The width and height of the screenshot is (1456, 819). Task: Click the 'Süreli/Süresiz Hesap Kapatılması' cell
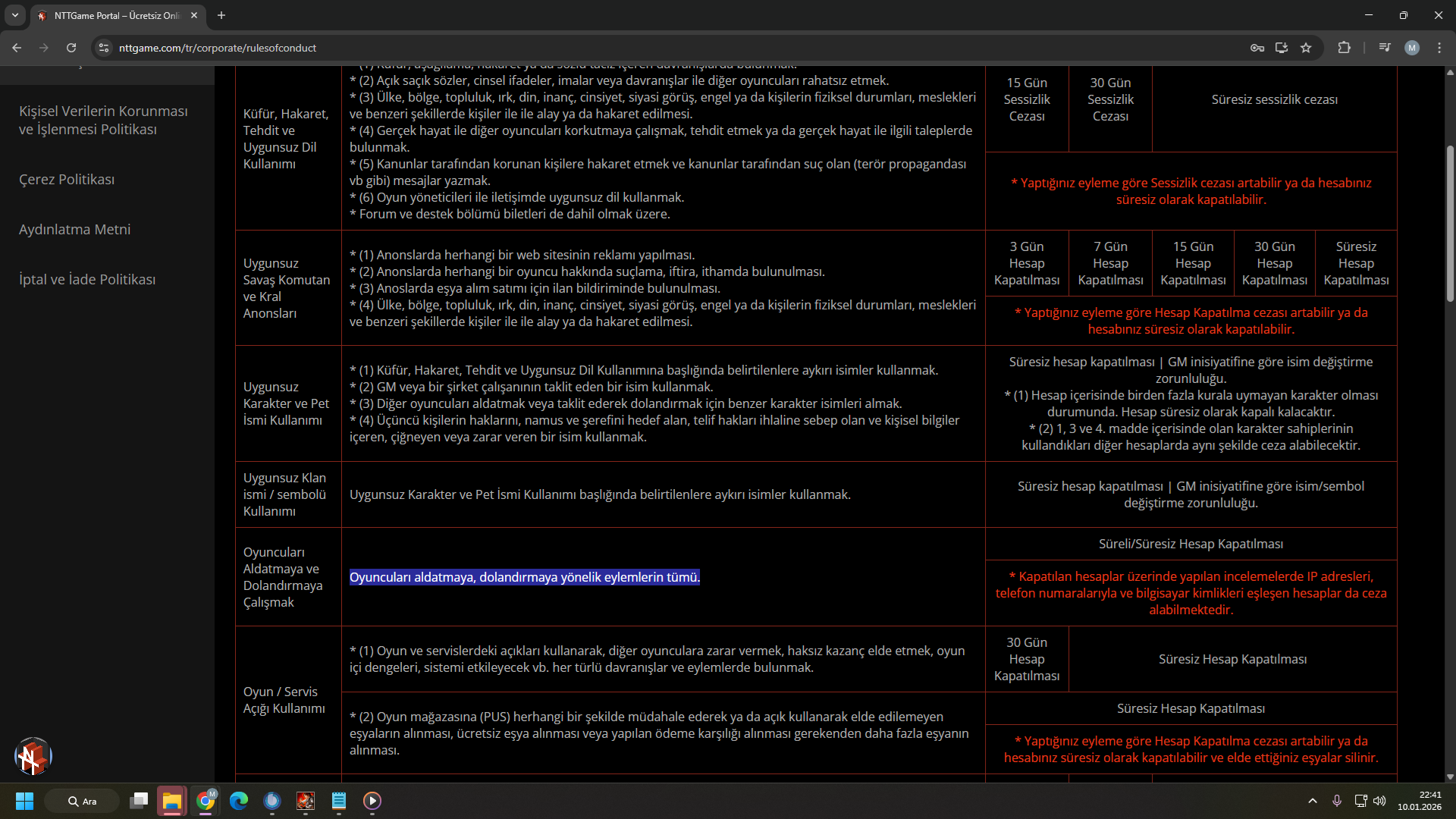click(x=1191, y=544)
